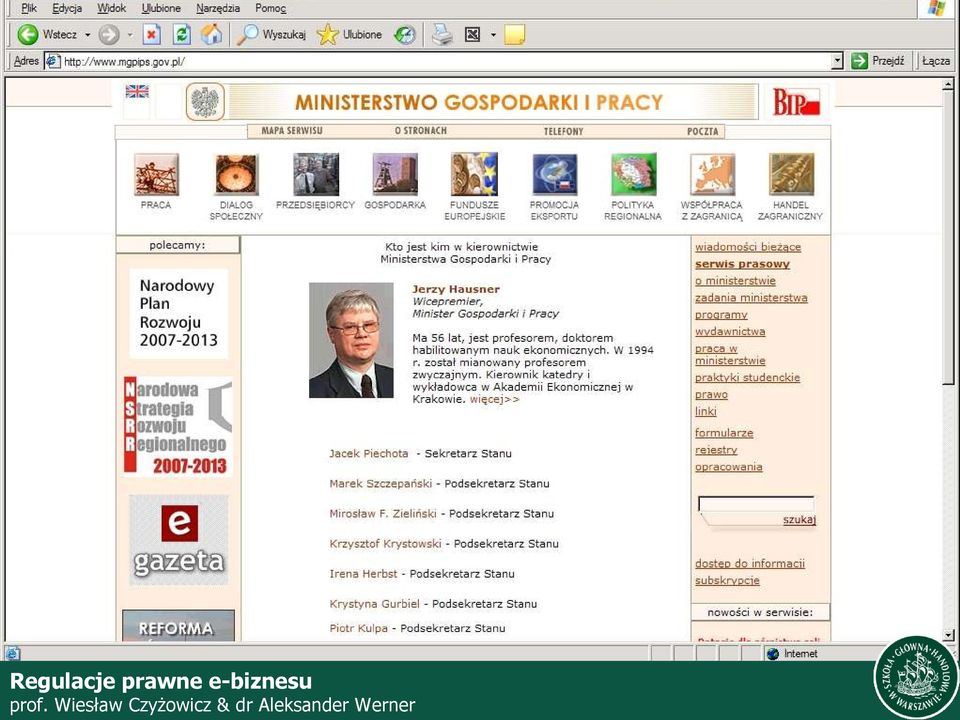Open TELEFONY in the top navigation
The height and width of the screenshot is (720, 960).
coord(563,131)
